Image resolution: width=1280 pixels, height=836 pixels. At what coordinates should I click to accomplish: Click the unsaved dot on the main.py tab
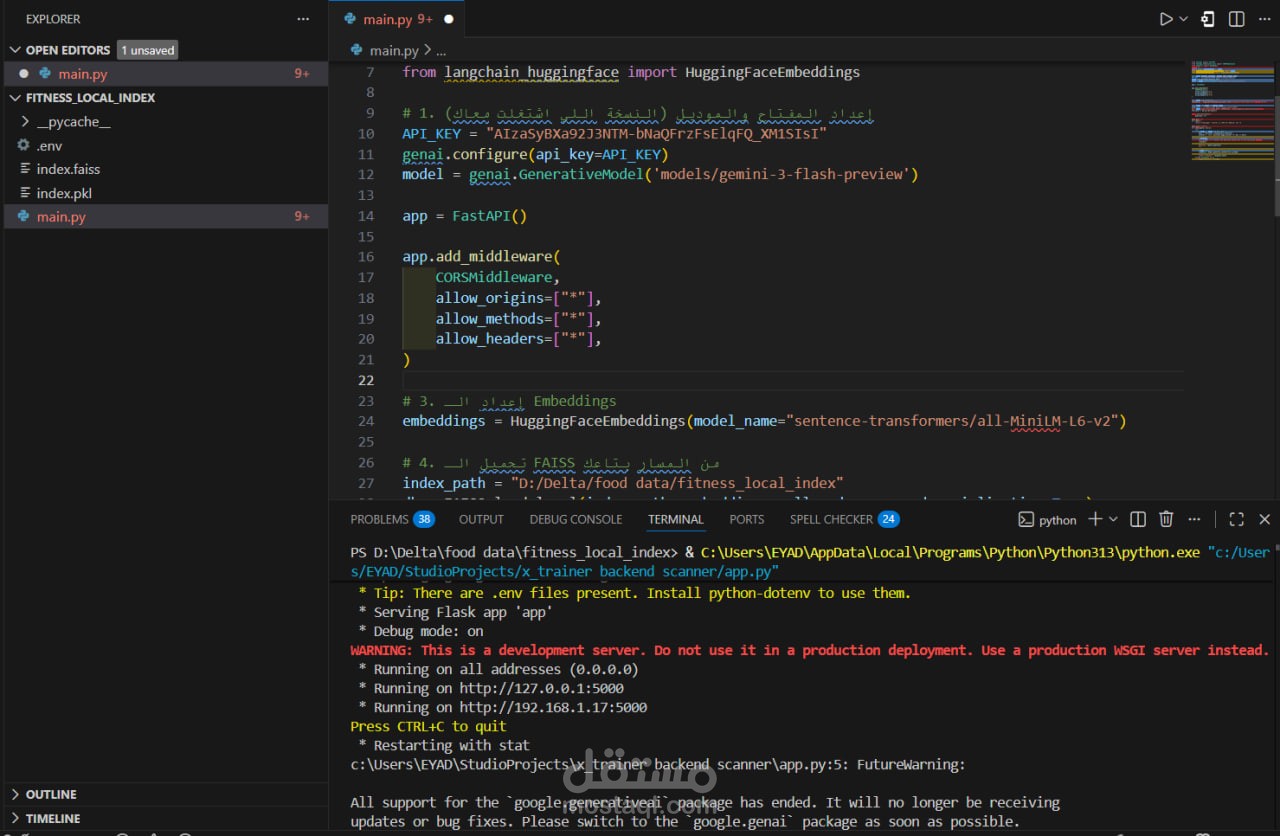448,19
